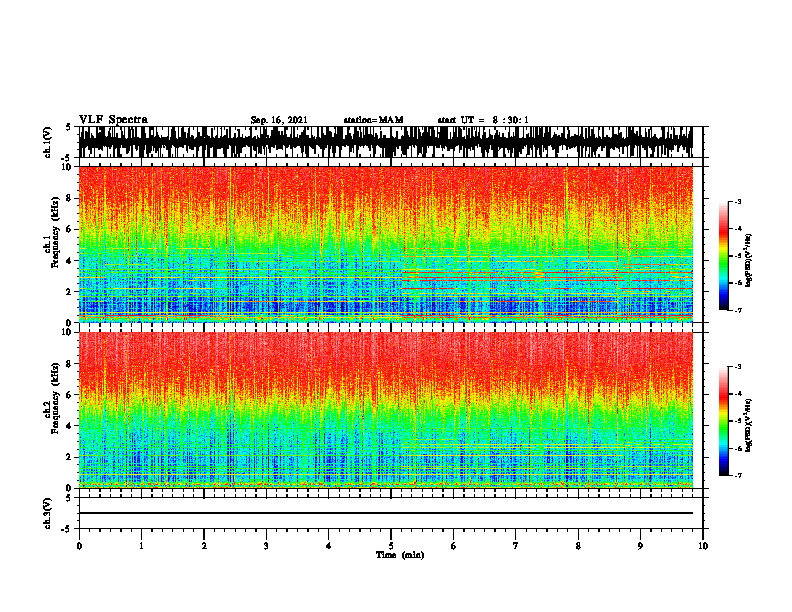
Task: Select the date text "Sep. 16, 2021"
Action: (279, 120)
